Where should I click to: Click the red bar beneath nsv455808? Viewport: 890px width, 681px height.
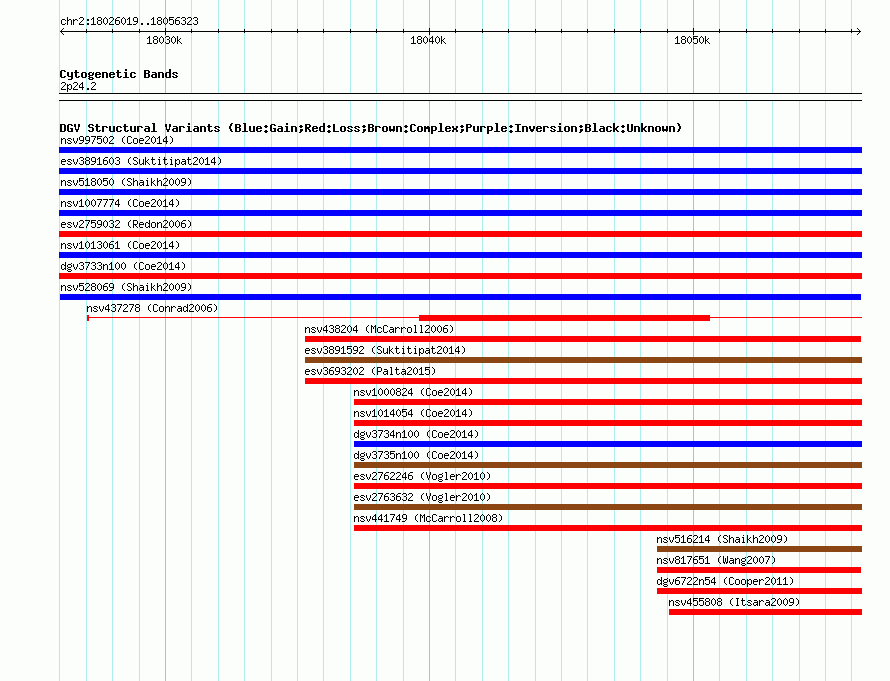click(765, 612)
